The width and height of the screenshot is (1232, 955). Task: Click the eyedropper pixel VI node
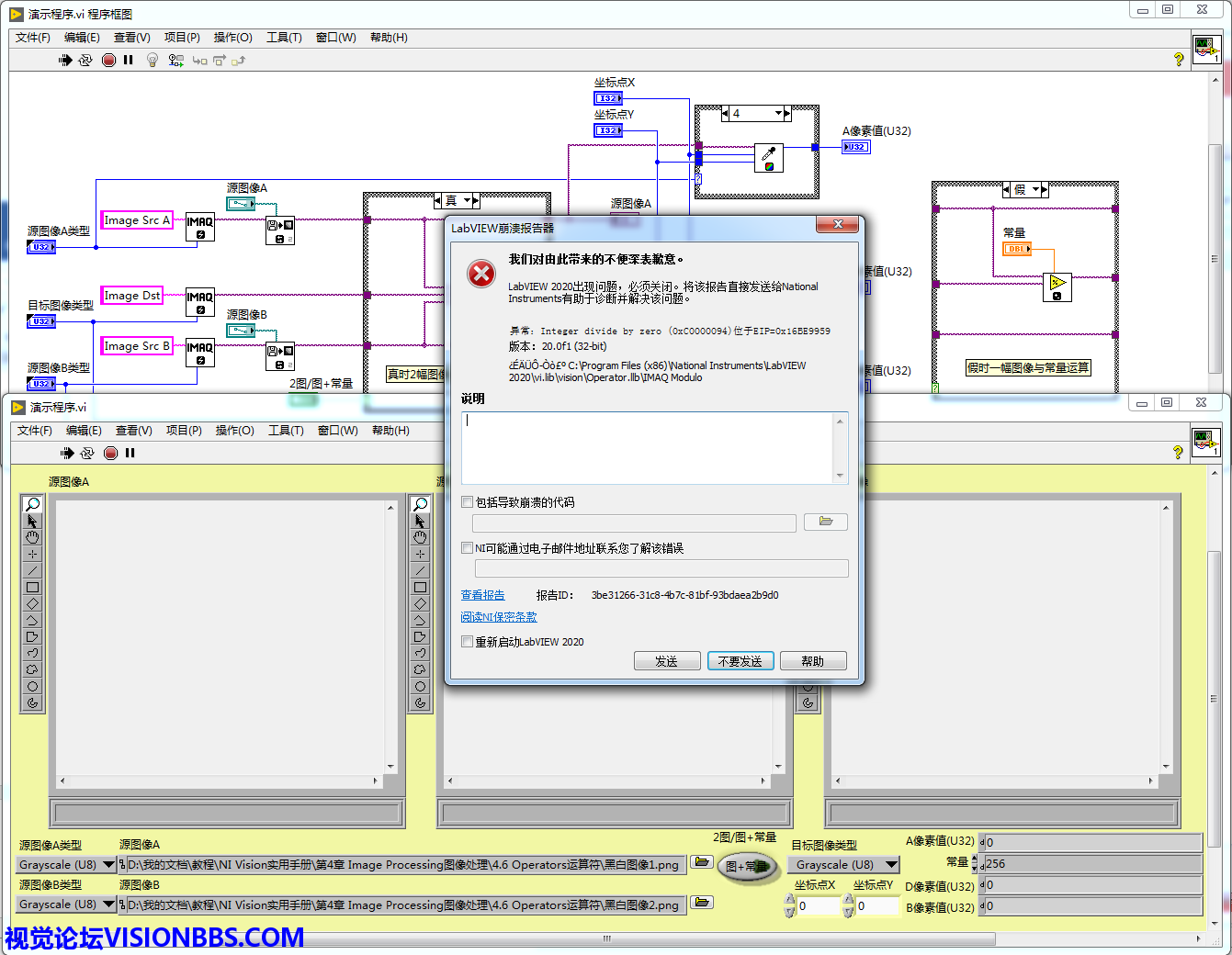point(769,159)
